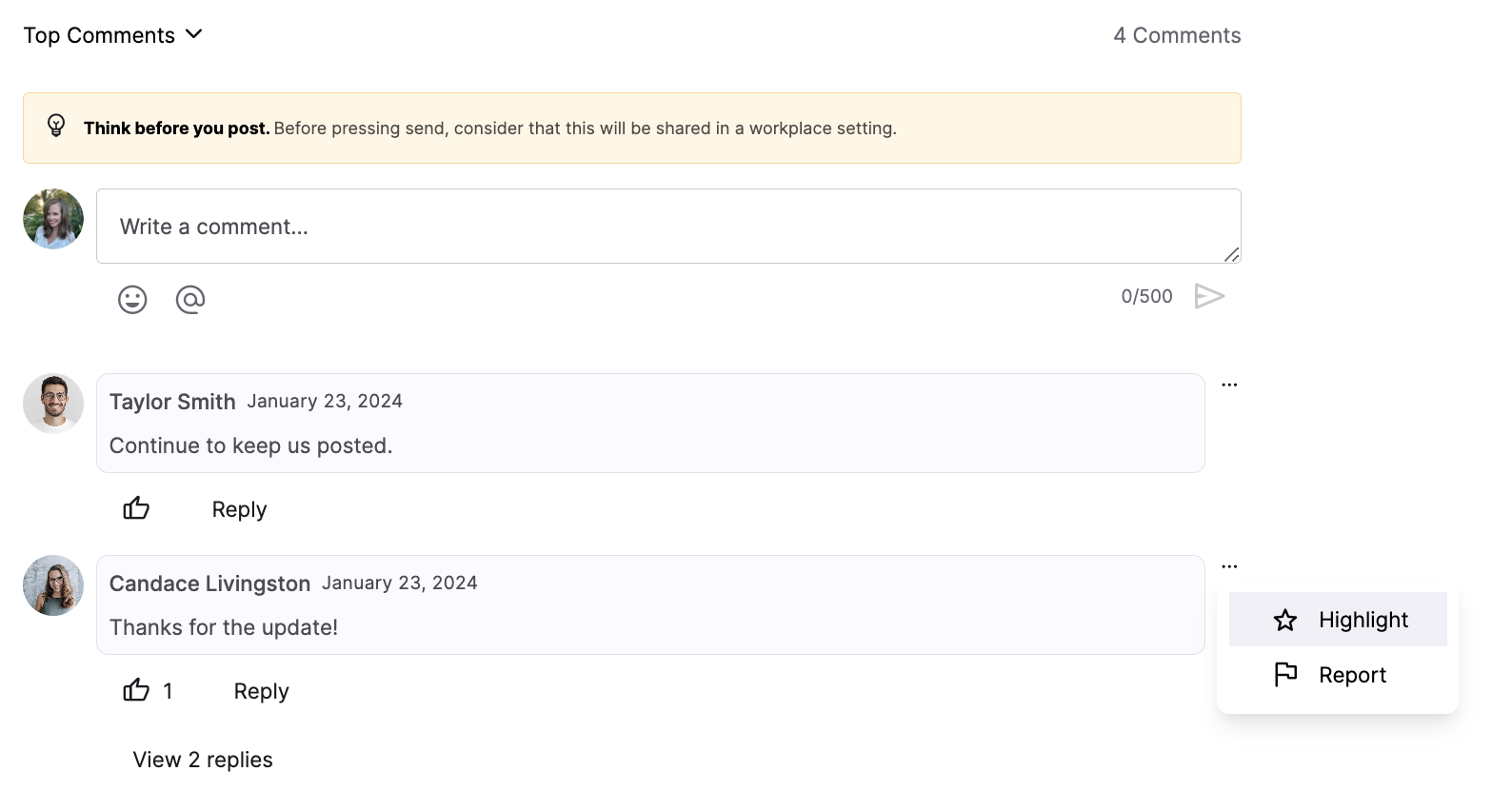Like Taylor Smith's comment with thumbs up
Screen dimensions: 1512x811
click(136, 508)
